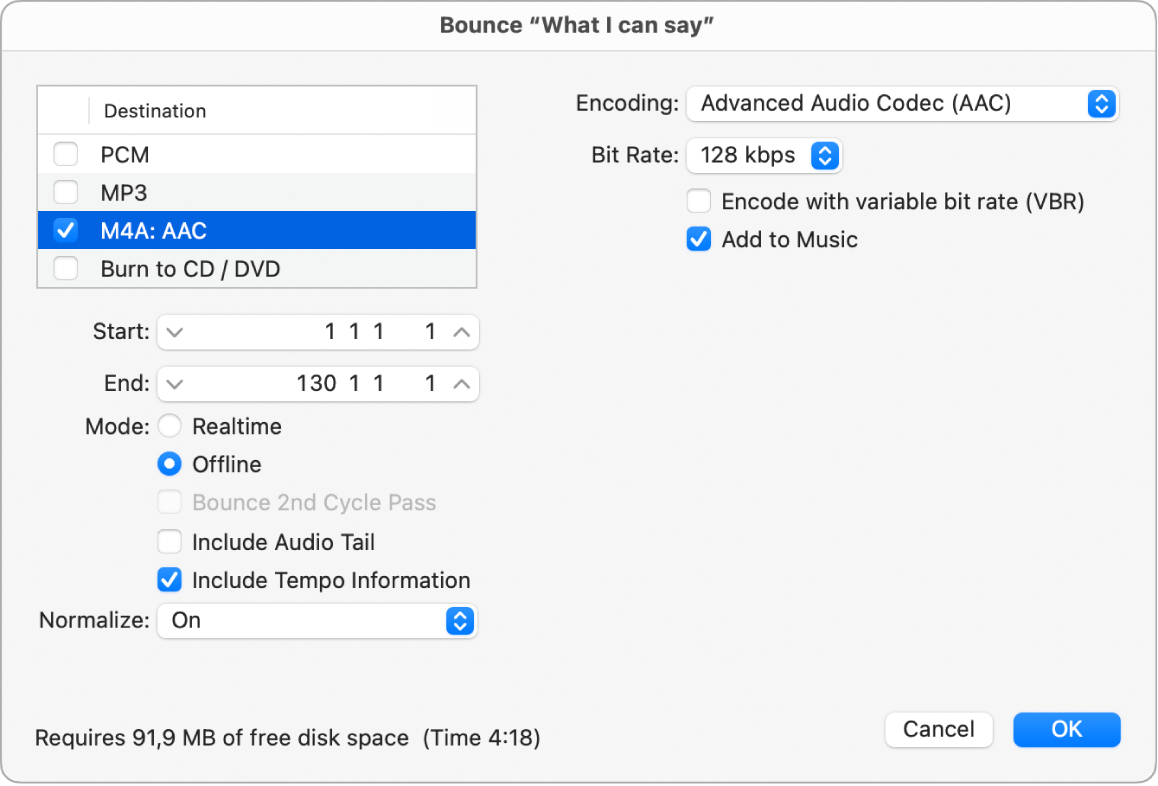Viewport: 1158px width, 786px height.
Task: Disable Include Tempo Information
Action: (x=170, y=580)
